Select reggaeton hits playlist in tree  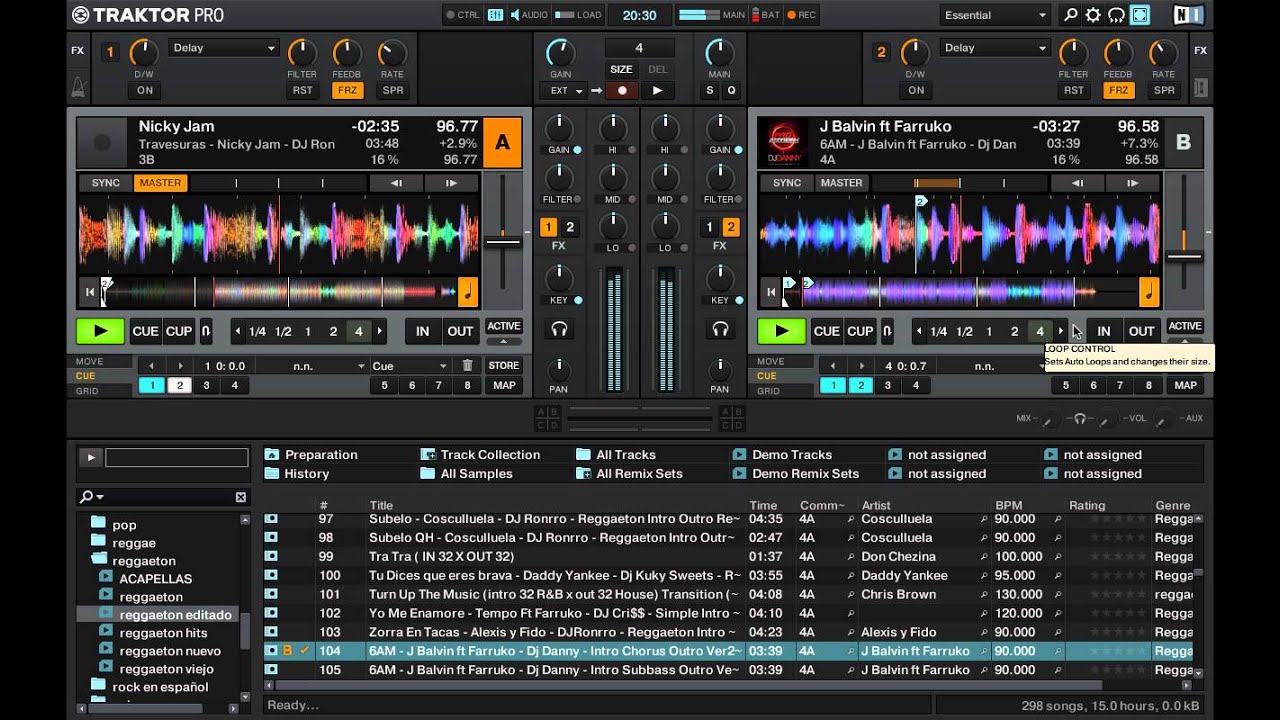point(164,633)
